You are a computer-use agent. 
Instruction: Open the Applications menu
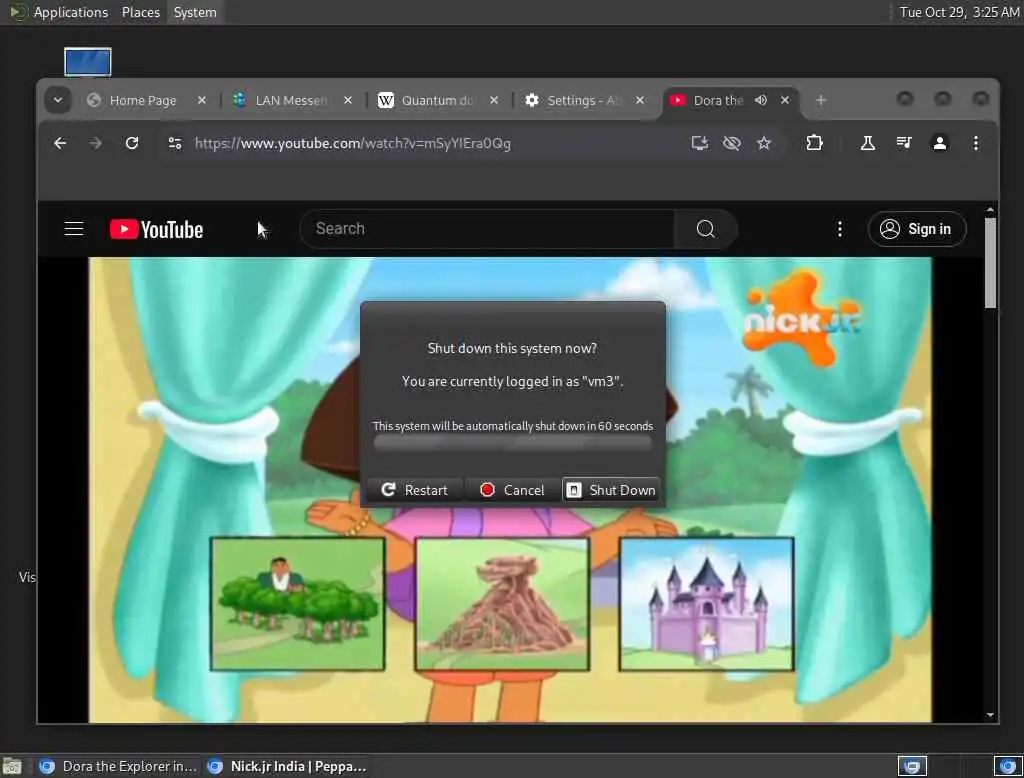click(x=71, y=12)
